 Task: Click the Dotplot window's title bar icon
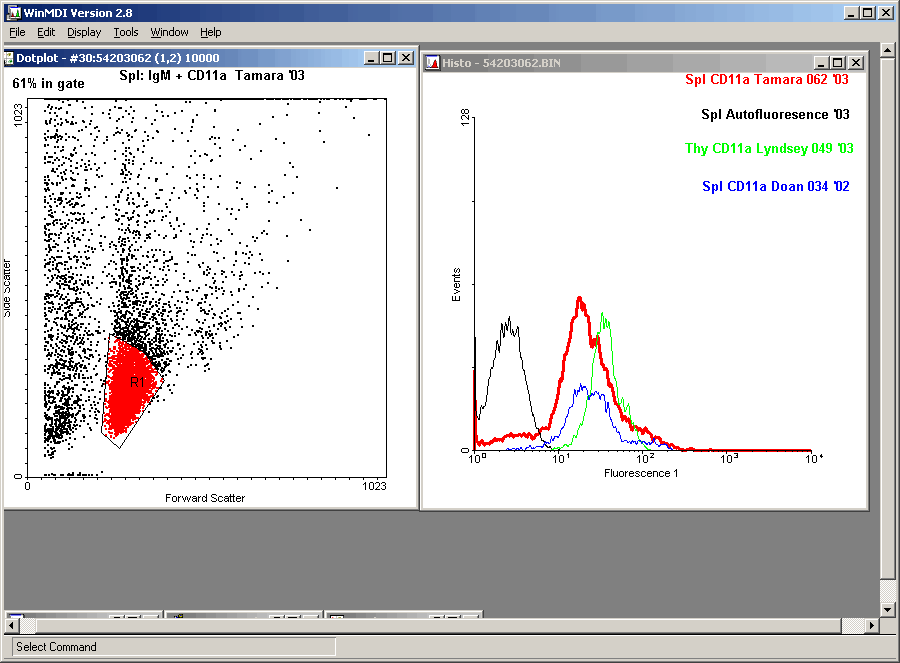[9, 58]
